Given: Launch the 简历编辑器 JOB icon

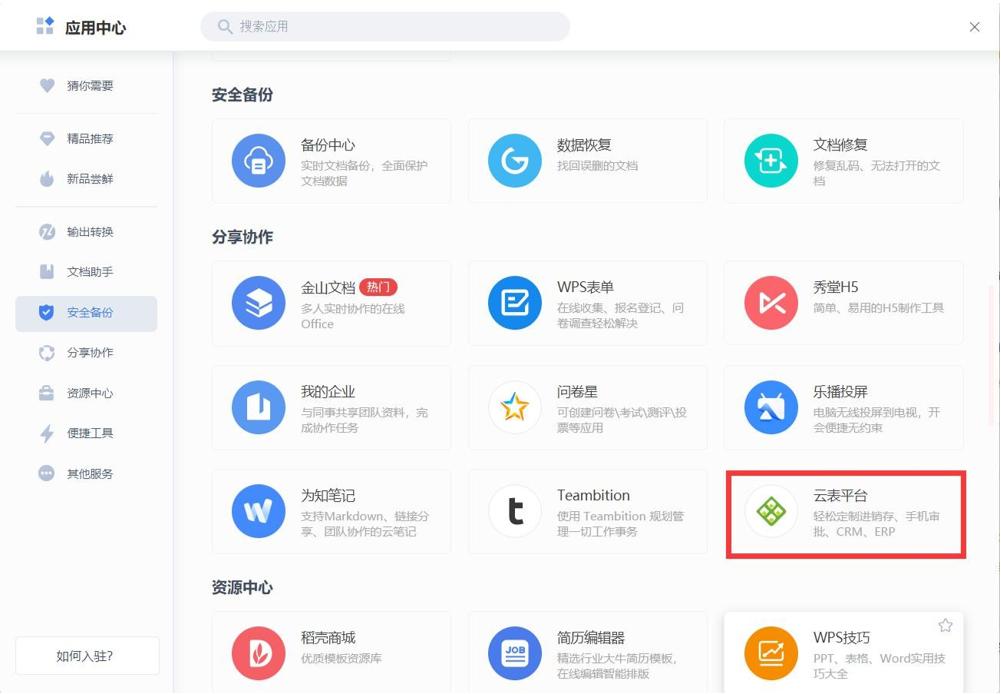Looking at the screenshot, I should pyautogui.click(x=515, y=653).
